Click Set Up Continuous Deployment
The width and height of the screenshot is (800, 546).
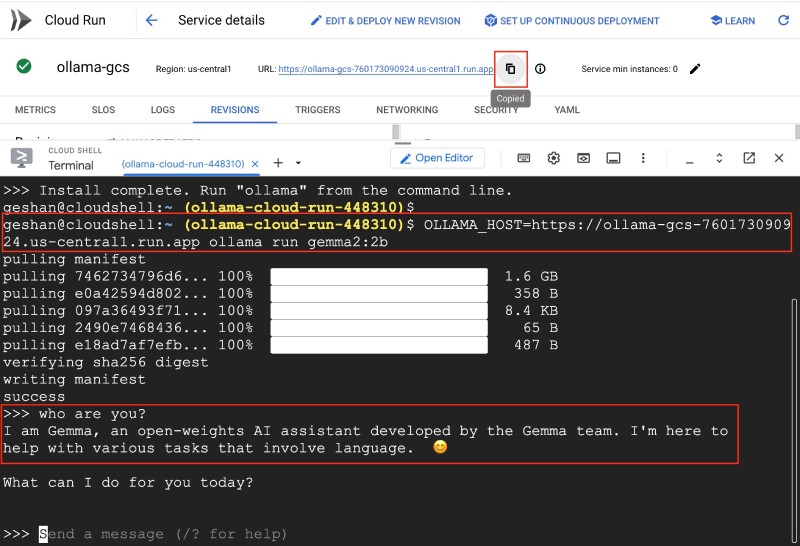click(x=571, y=21)
